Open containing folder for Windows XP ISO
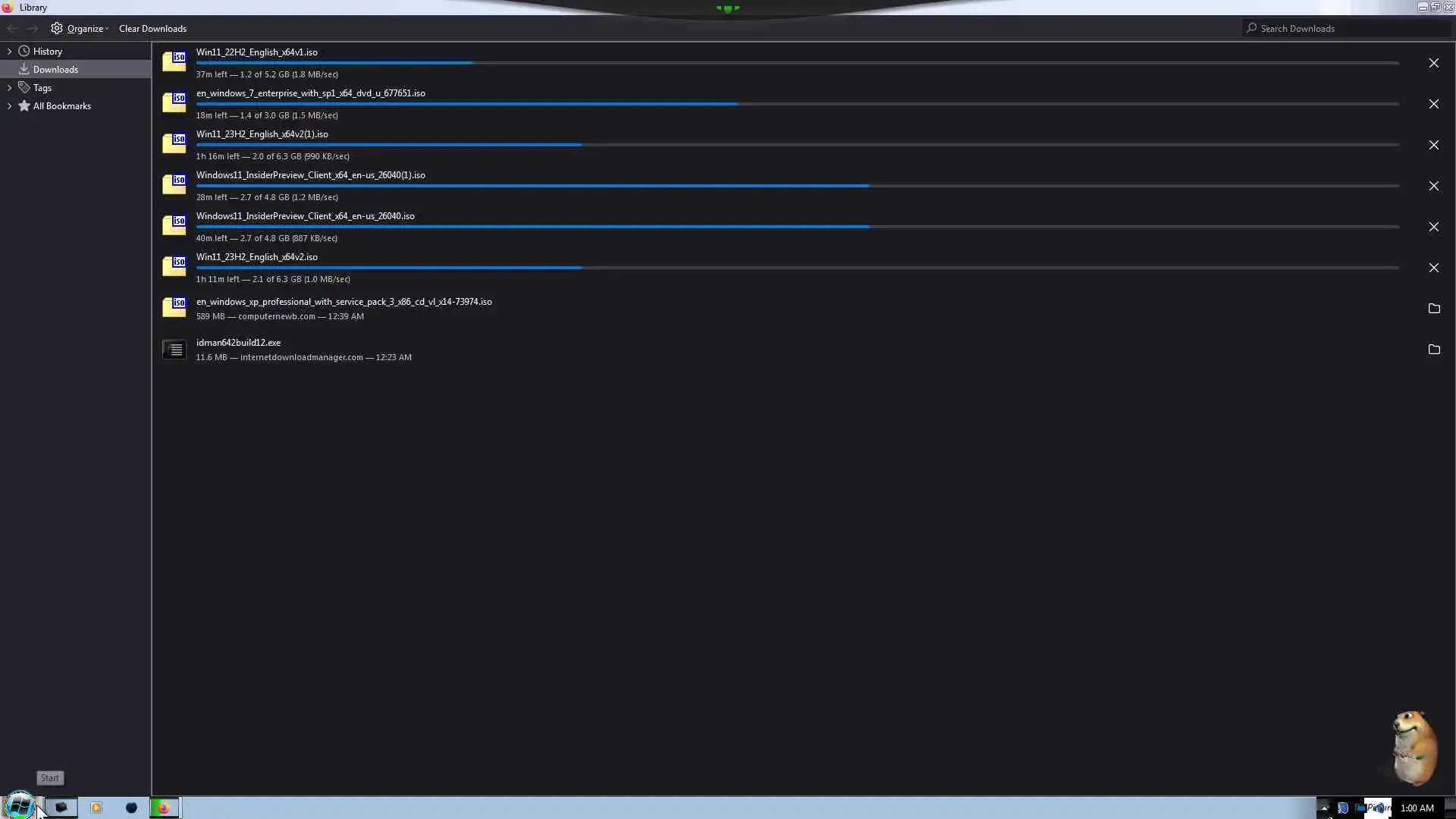Image resolution: width=1456 pixels, height=819 pixels. click(1433, 309)
